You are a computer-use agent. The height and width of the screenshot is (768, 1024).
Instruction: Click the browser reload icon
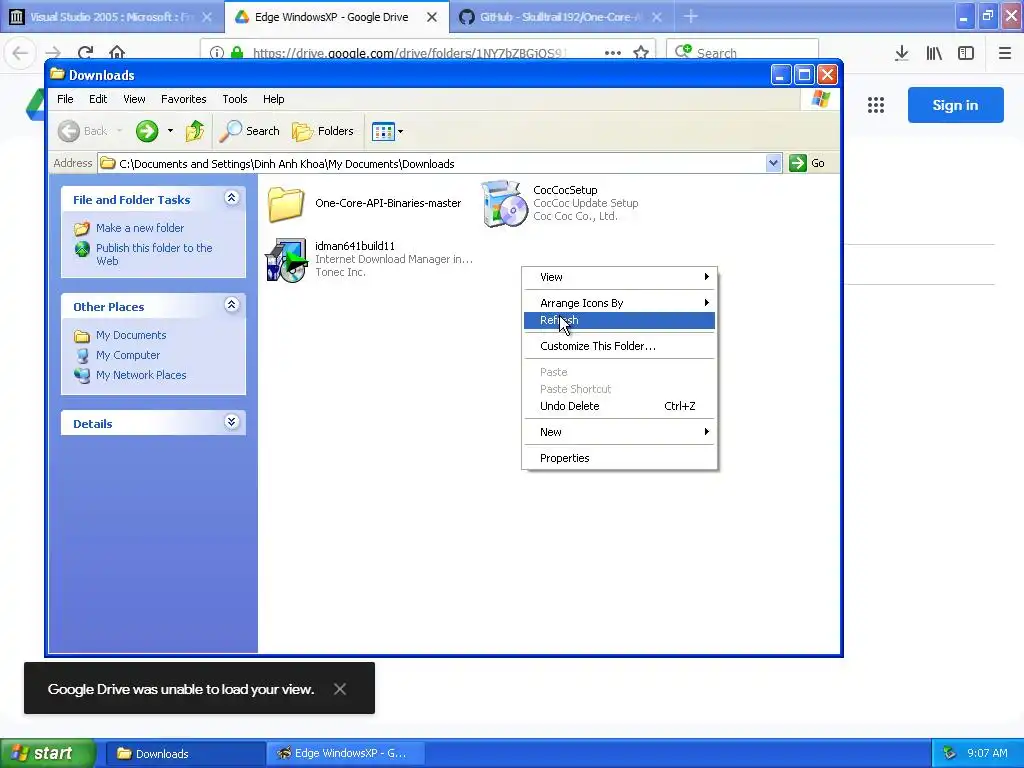[x=85, y=53]
